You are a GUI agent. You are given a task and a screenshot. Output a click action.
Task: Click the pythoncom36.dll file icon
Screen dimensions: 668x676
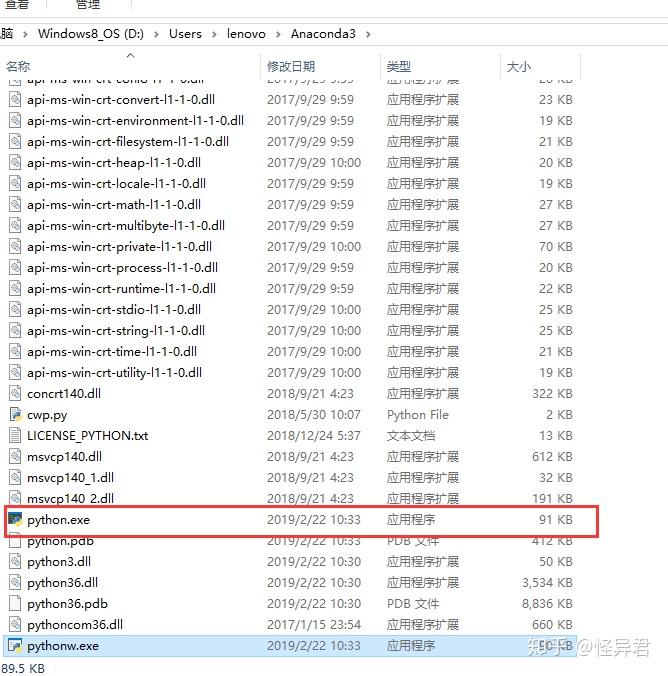(15, 625)
